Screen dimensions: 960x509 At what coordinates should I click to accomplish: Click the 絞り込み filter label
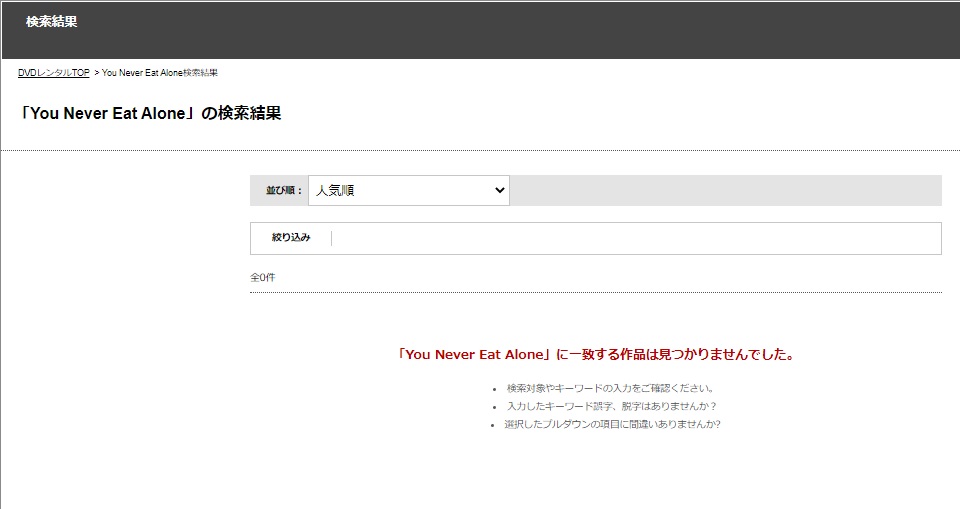291,238
